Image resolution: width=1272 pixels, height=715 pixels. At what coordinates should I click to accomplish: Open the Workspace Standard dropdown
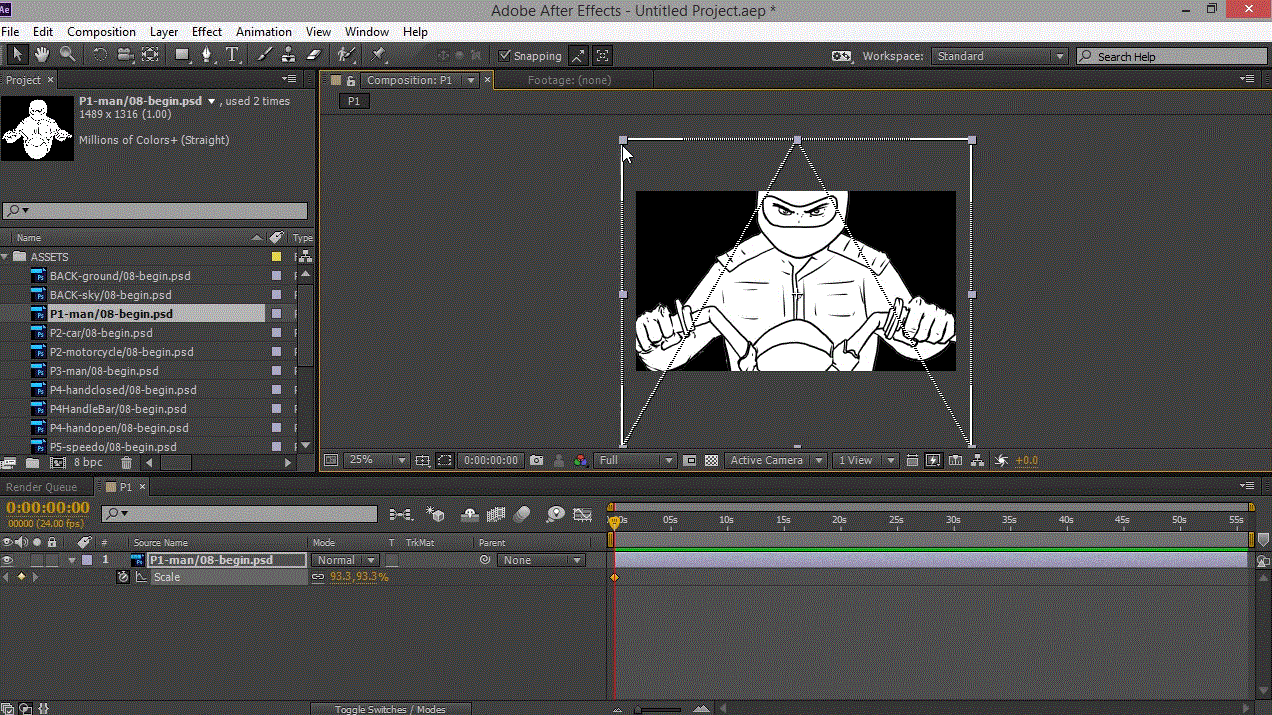tap(999, 56)
